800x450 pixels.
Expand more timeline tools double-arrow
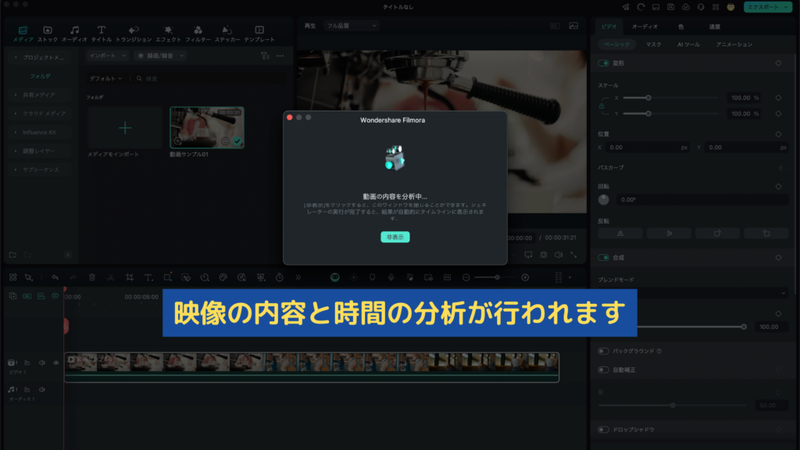pyautogui.click(x=298, y=278)
